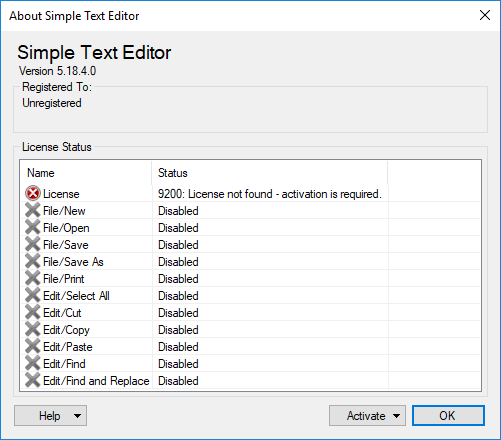Screen dimensions: 501x440
Task: Select the Edit/Select All row
Action: pos(251,296)
